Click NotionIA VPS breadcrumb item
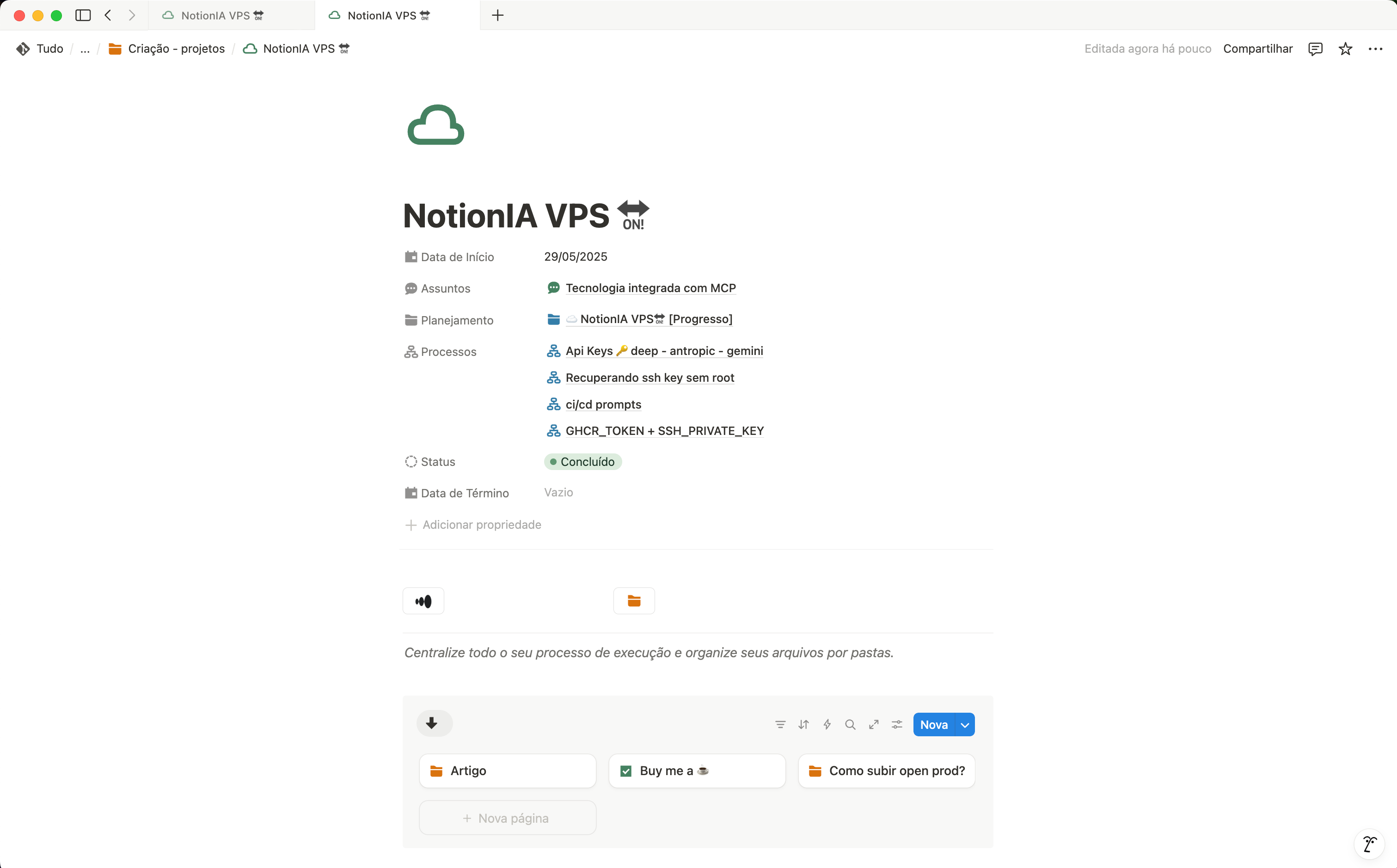 point(296,49)
